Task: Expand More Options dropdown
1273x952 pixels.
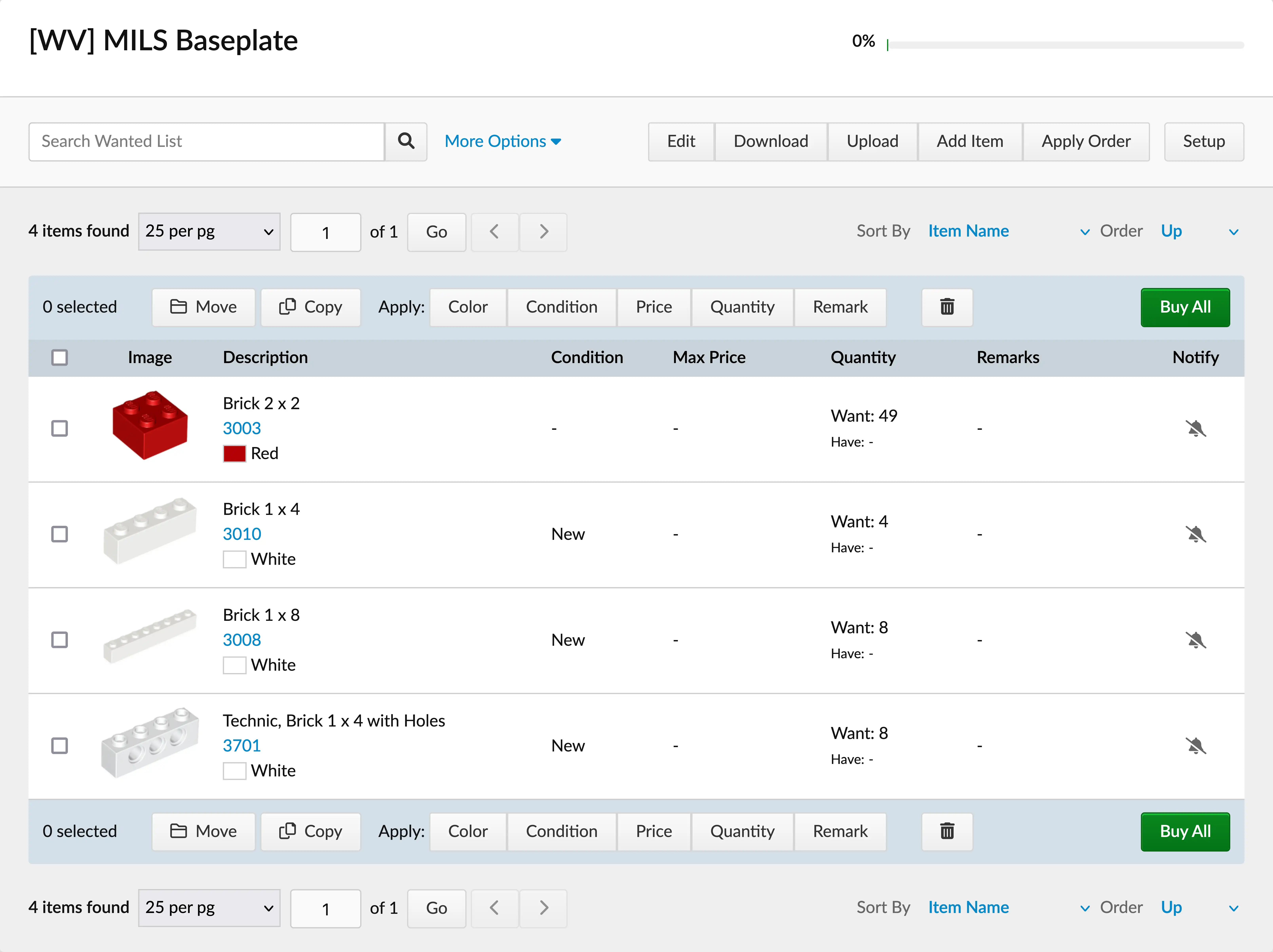Action: click(503, 142)
